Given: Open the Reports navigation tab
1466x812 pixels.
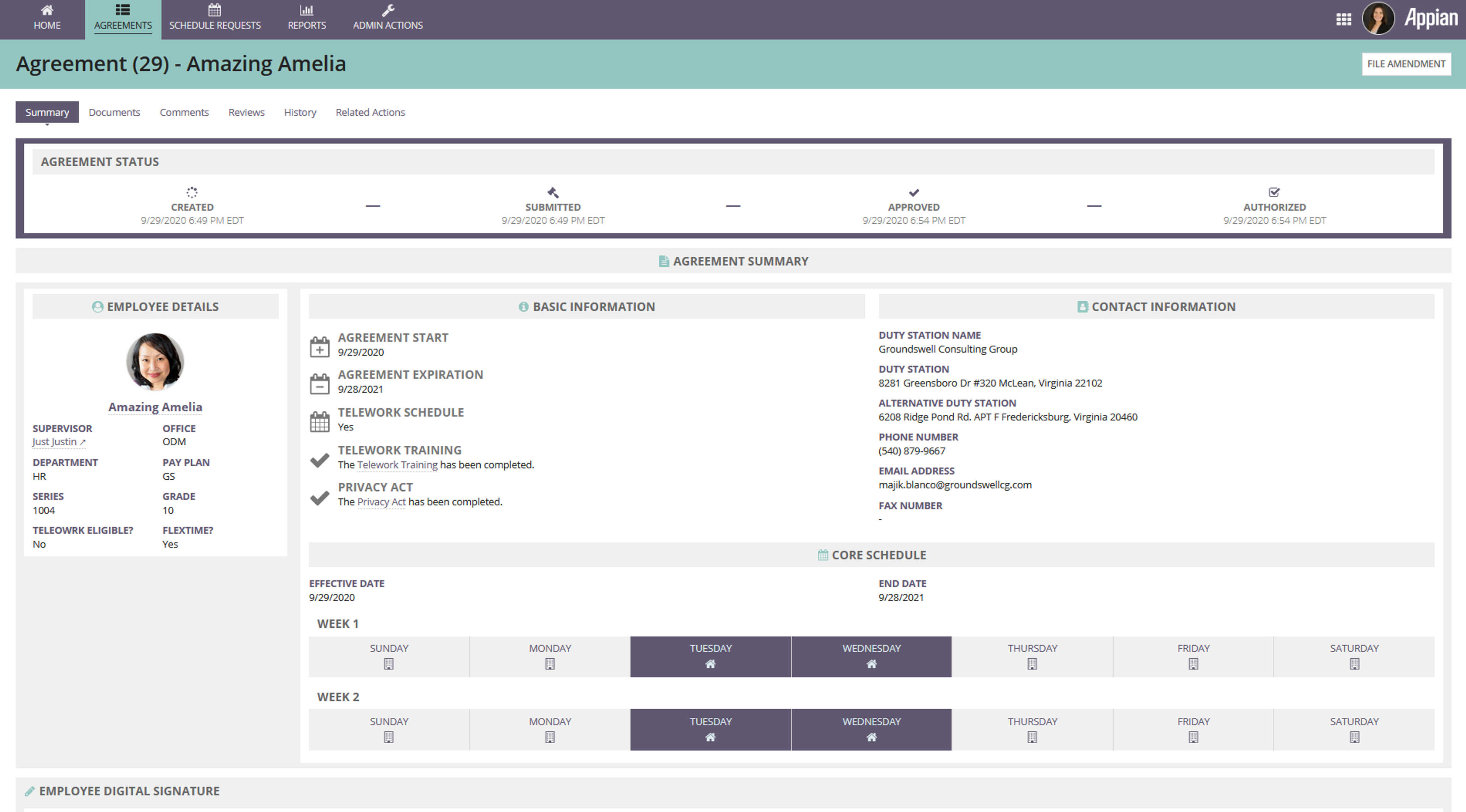Looking at the screenshot, I should point(307,19).
